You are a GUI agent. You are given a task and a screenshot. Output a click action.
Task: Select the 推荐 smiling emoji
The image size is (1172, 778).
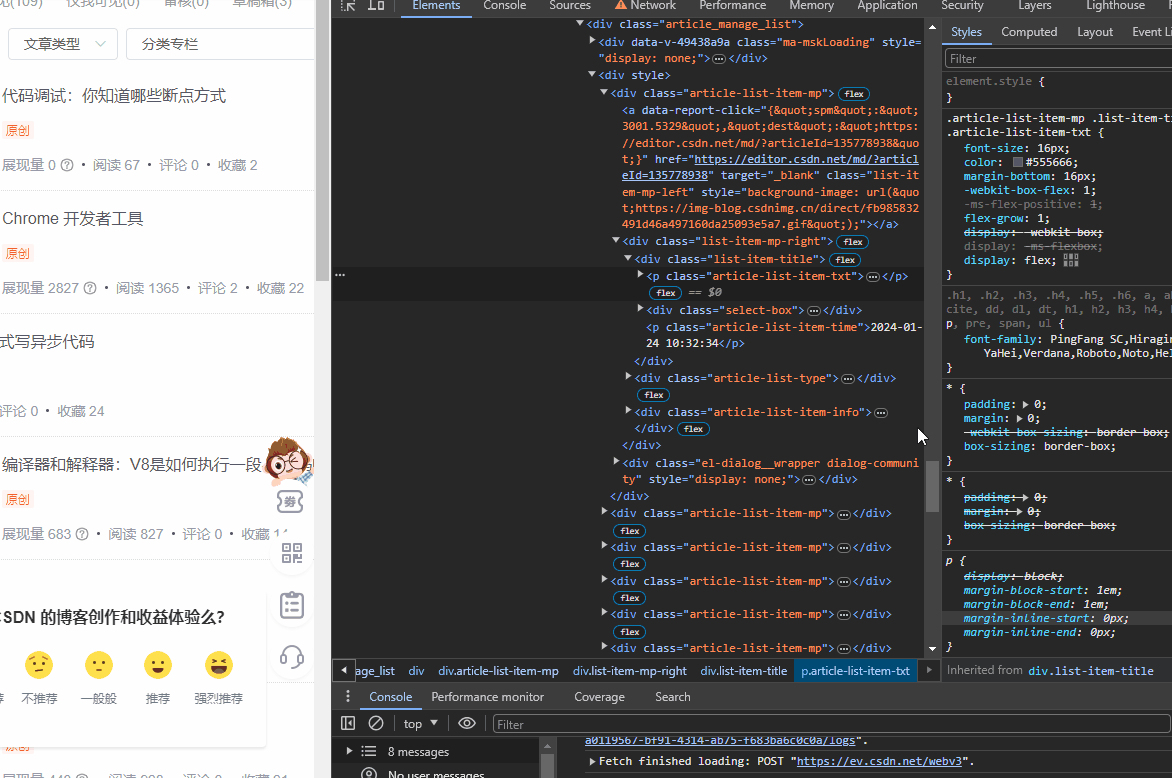(x=158, y=664)
